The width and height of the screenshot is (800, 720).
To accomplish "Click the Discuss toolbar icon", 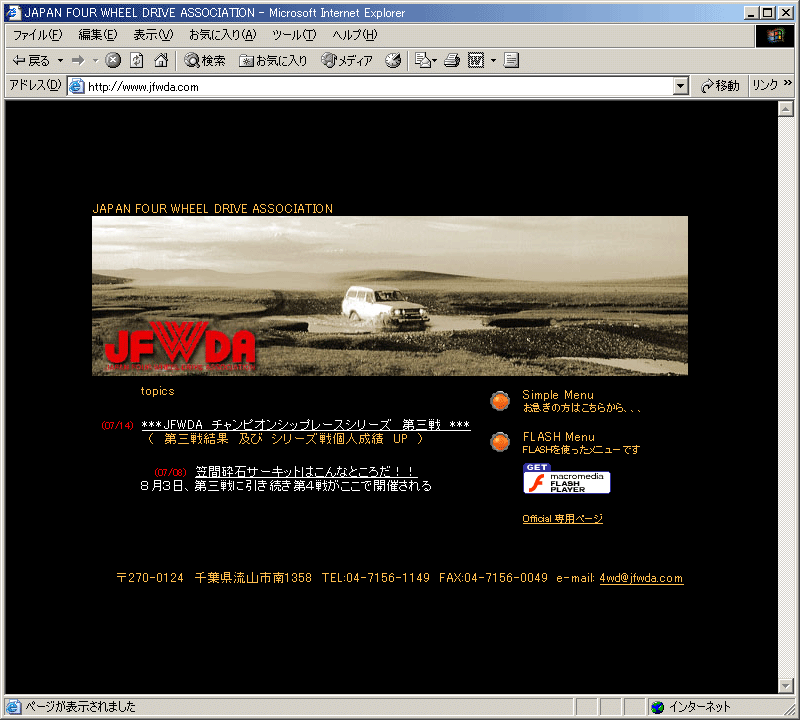I will (x=511, y=61).
